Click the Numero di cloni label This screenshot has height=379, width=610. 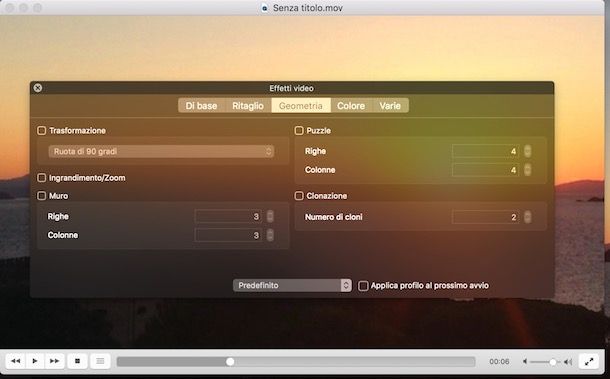333,217
